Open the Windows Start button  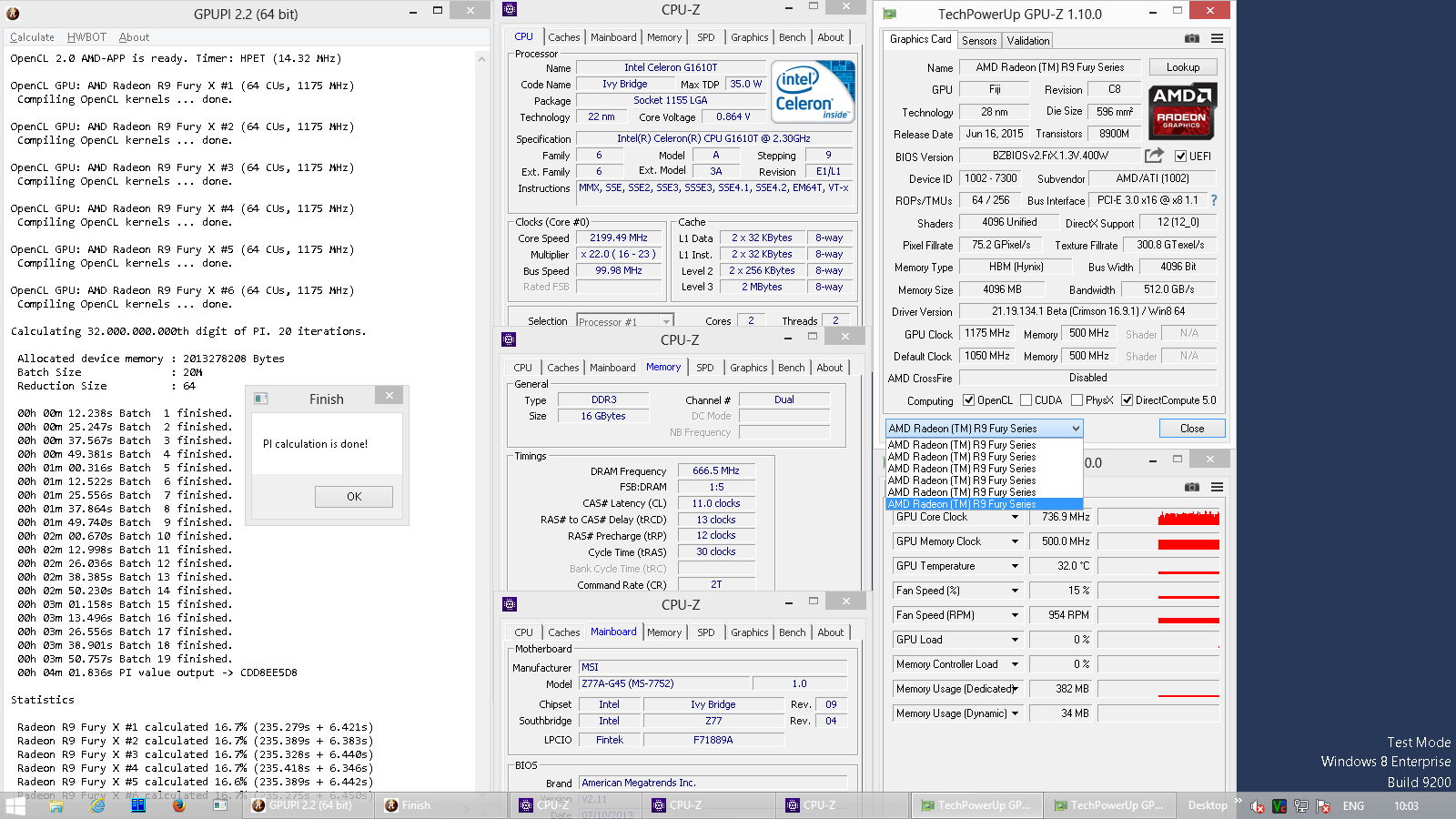pos(15,805)
